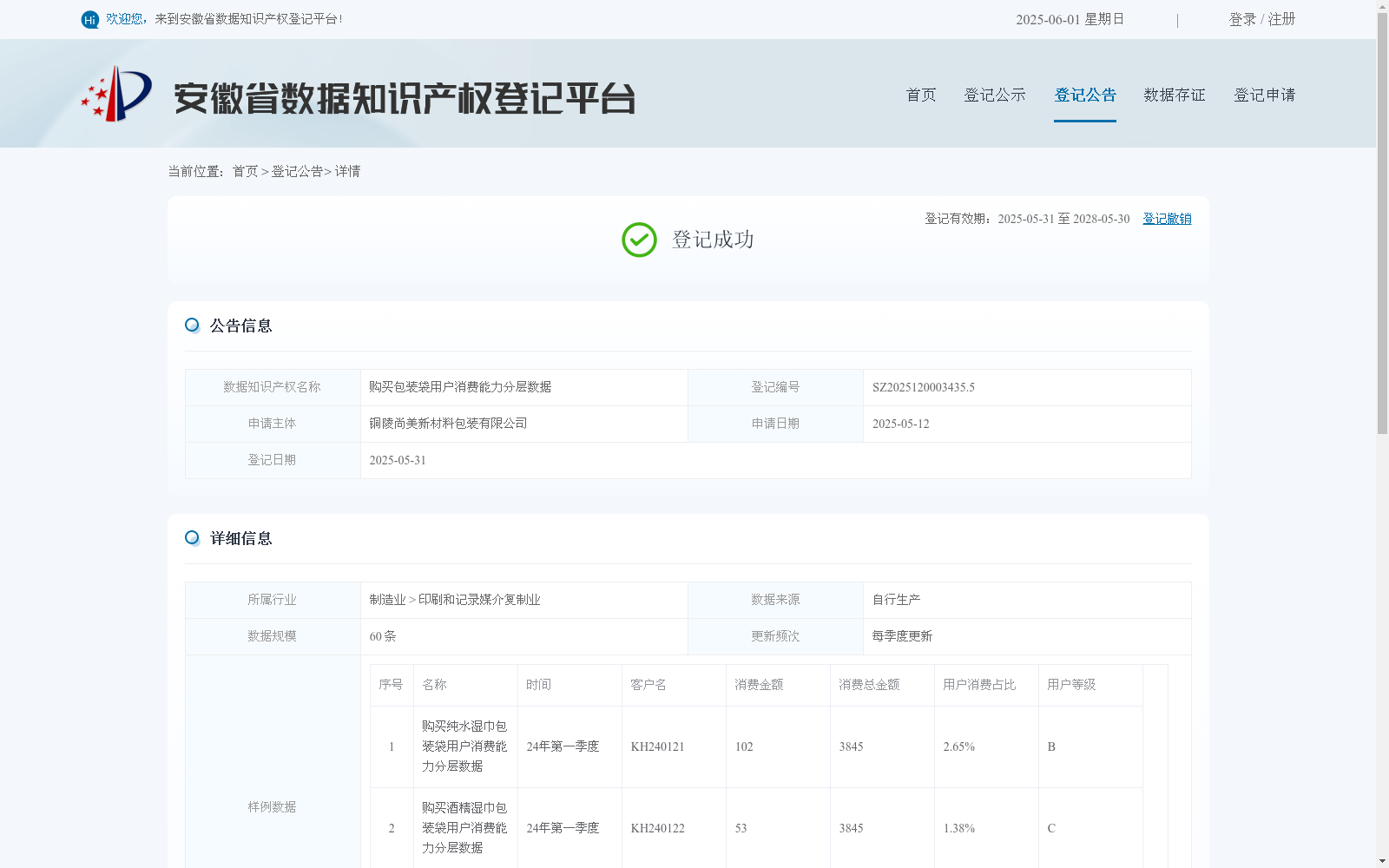Click the 名称 column header
1389x868 pixels.
pyautogui.click(x=465, y=685)
